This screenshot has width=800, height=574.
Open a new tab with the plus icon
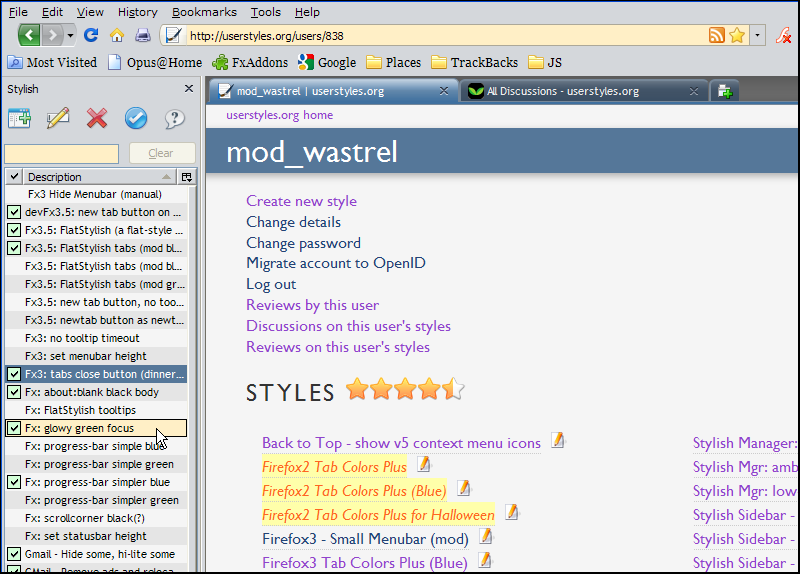click(x=725, y=91)
